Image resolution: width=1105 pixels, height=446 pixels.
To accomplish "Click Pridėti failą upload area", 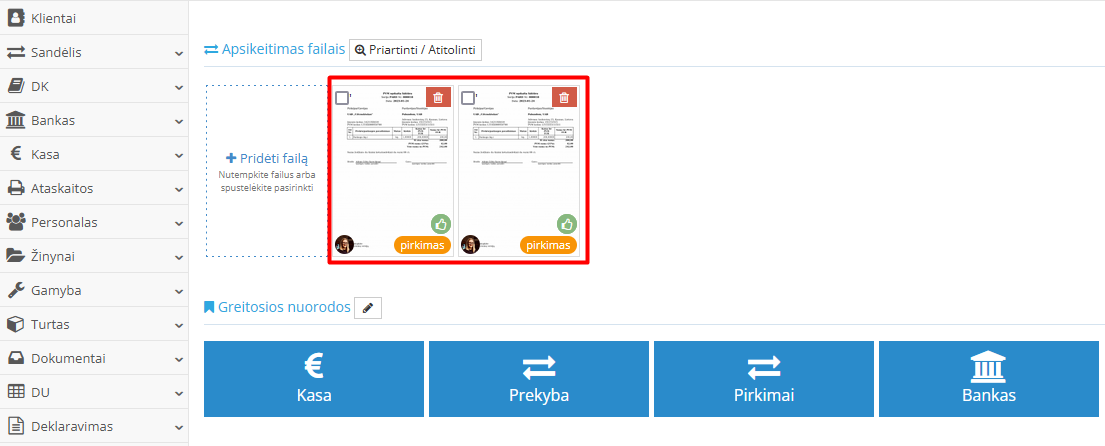I will coord(267,170).
